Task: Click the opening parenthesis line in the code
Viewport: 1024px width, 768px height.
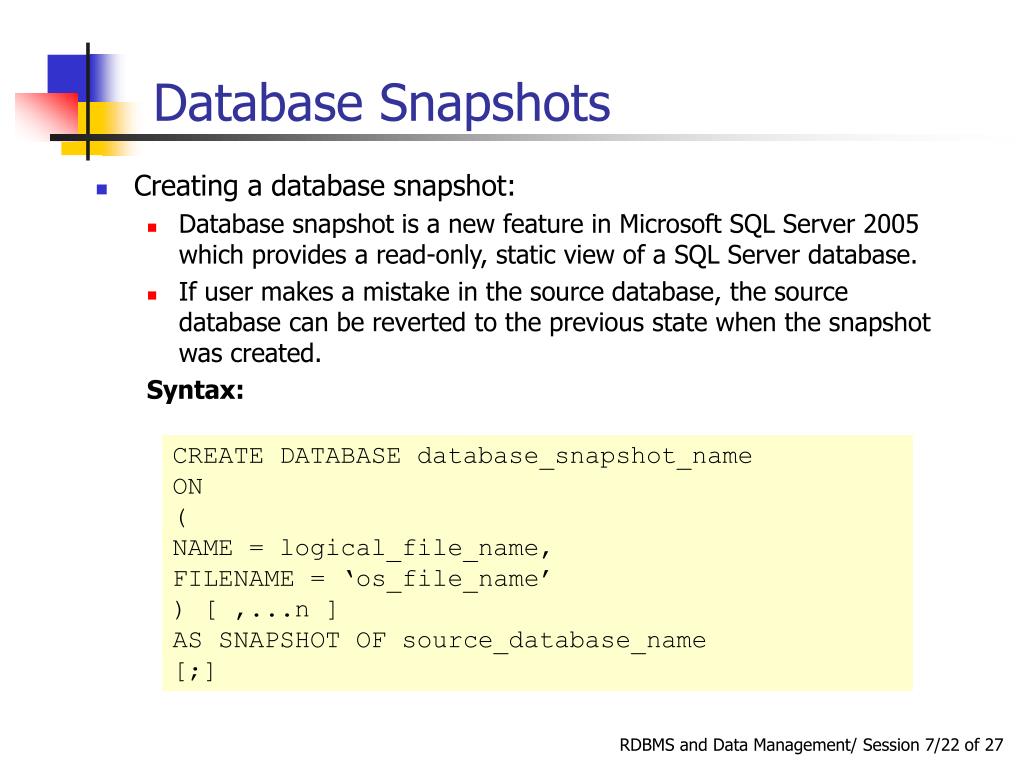Action: pyautogui.click(x=182, y=518)
